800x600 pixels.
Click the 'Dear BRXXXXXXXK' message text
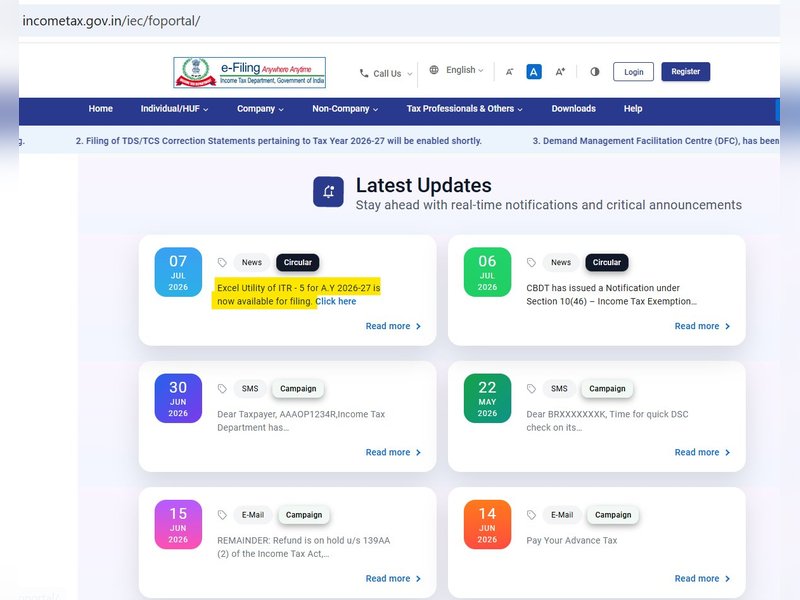click(x=607, y=421)
